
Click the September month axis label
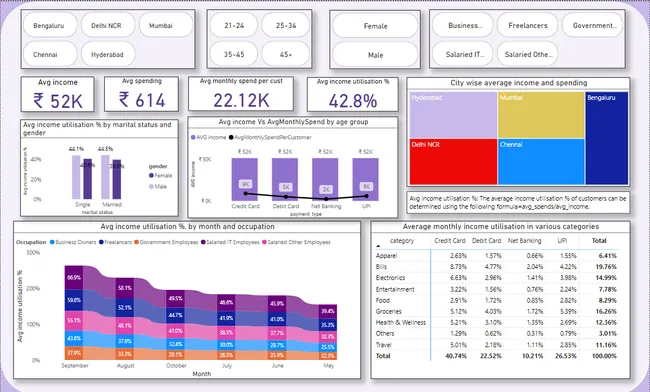point(75,365)
